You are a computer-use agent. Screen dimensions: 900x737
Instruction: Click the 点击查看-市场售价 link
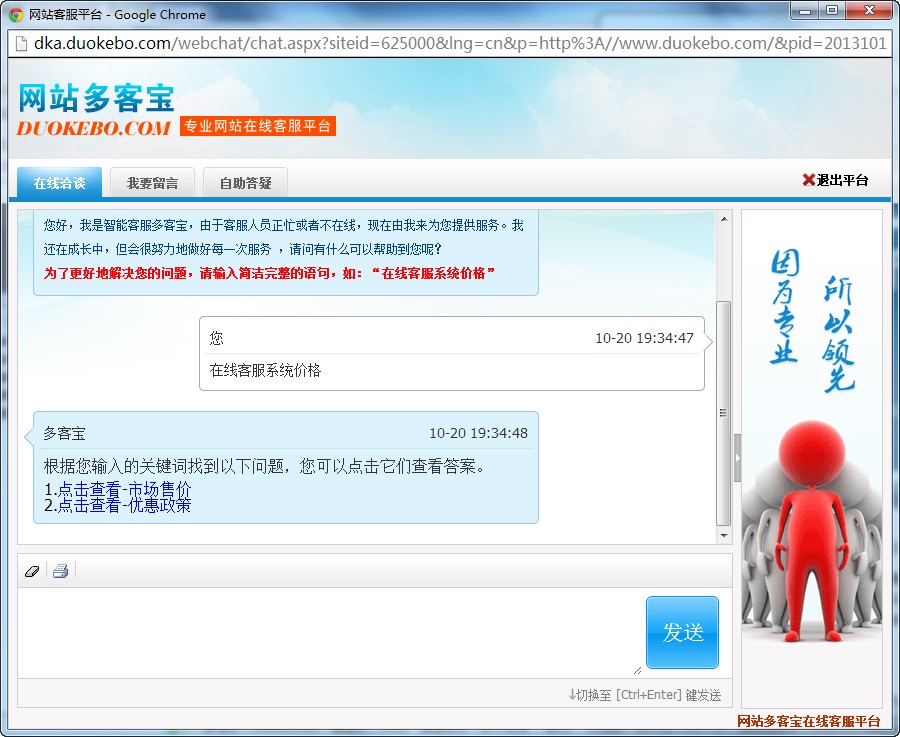[x=124, y=489]
